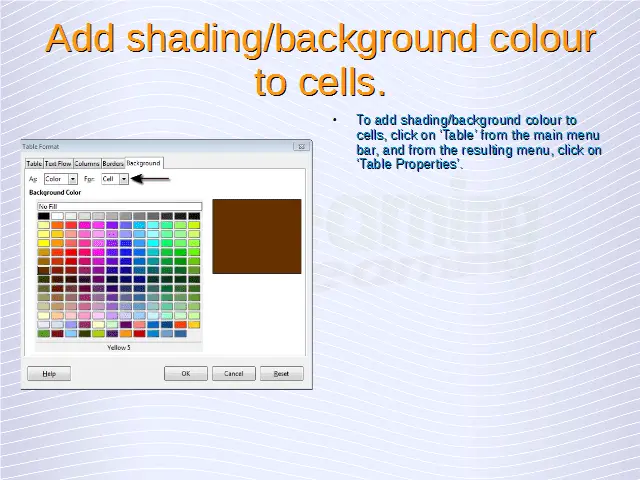Viewport: 640px width, 480px height.
Task: Pick the white swatch in top row
Action: click(x=57, y=216)
